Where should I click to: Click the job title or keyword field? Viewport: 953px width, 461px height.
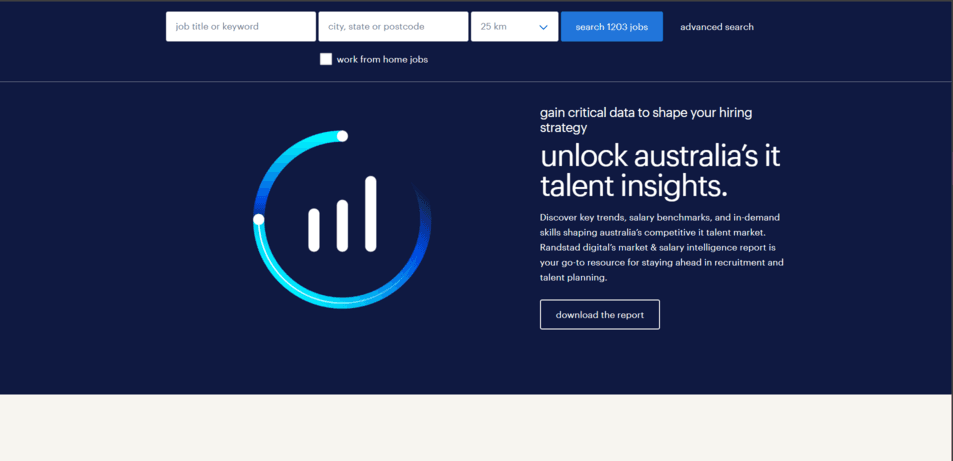[x=241, y=27]
